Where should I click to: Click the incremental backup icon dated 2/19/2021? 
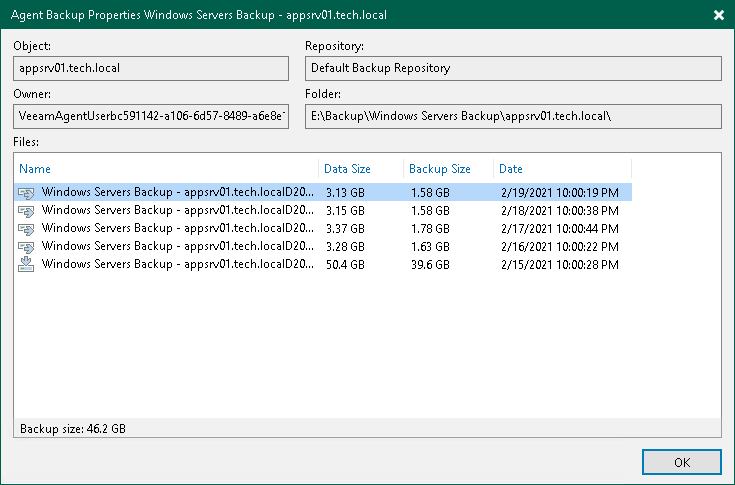[x=28, y=192]
